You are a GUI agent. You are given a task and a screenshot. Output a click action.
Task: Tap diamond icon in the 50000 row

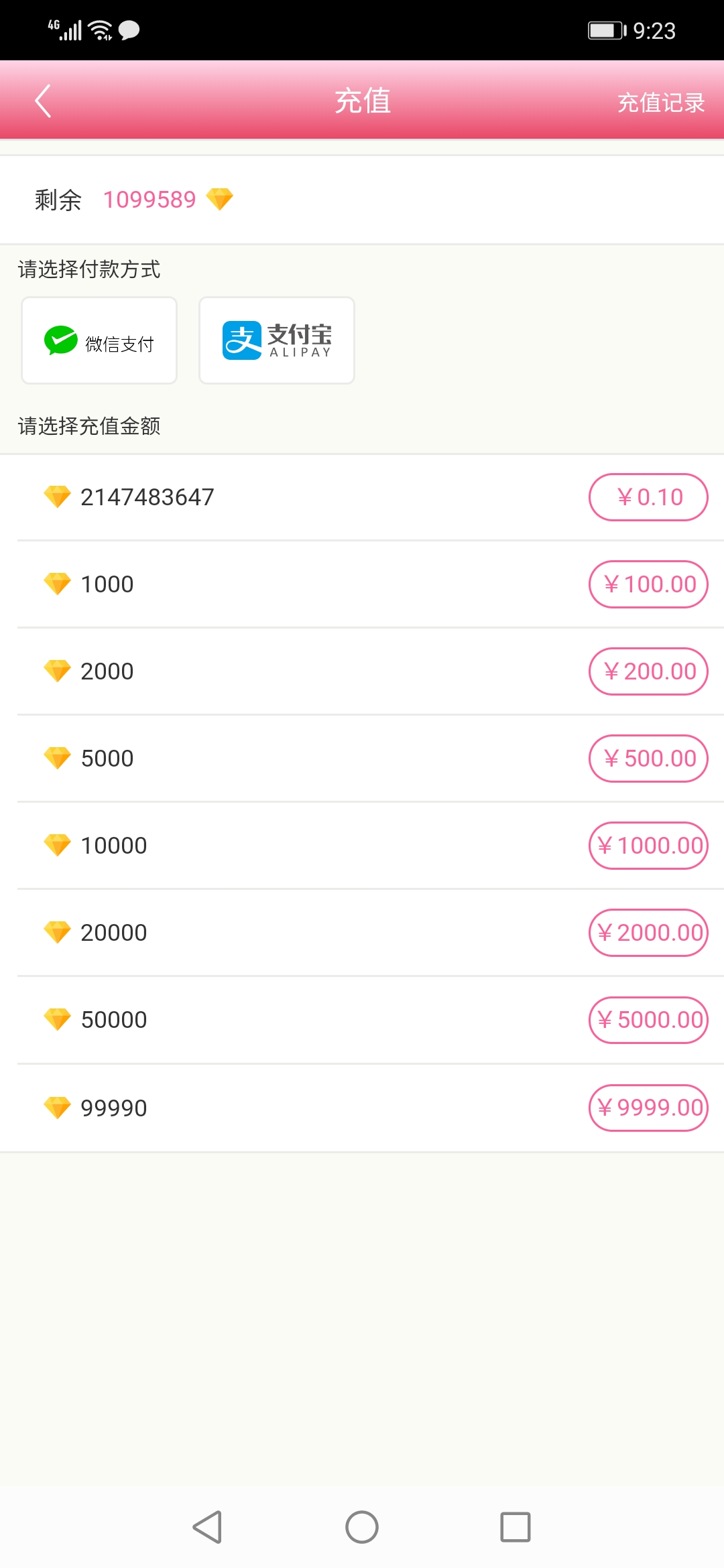(57, 1019)
